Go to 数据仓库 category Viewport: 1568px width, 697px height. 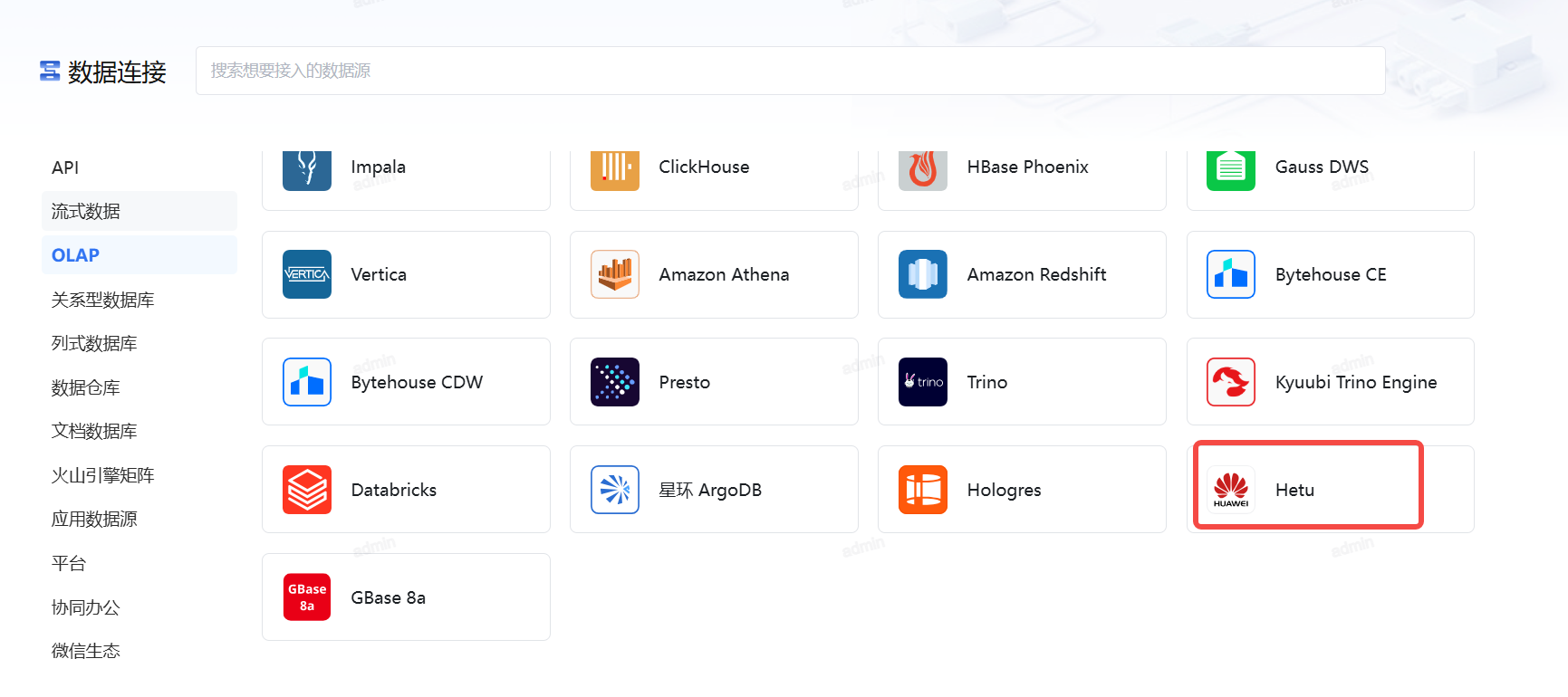(x=86, y=387)
